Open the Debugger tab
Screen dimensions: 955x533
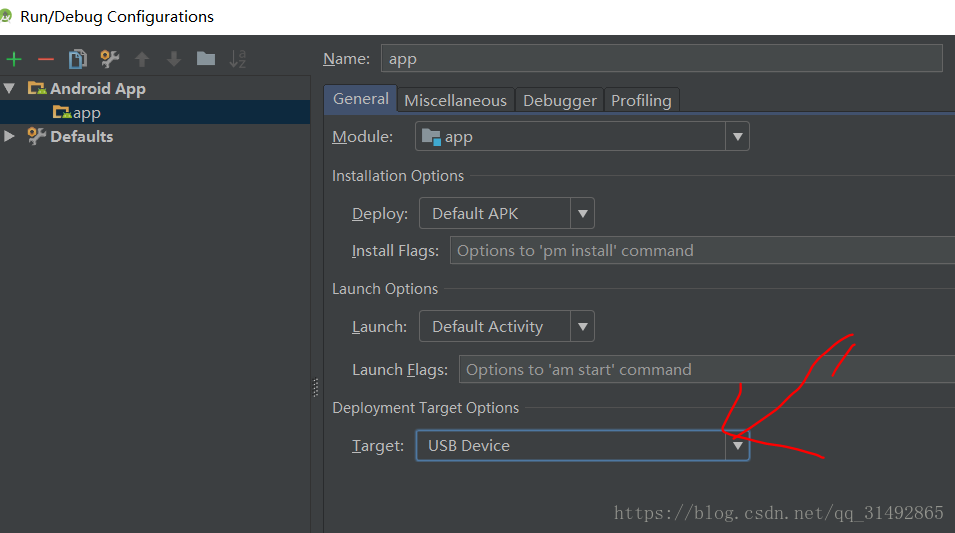click(560, 101)
